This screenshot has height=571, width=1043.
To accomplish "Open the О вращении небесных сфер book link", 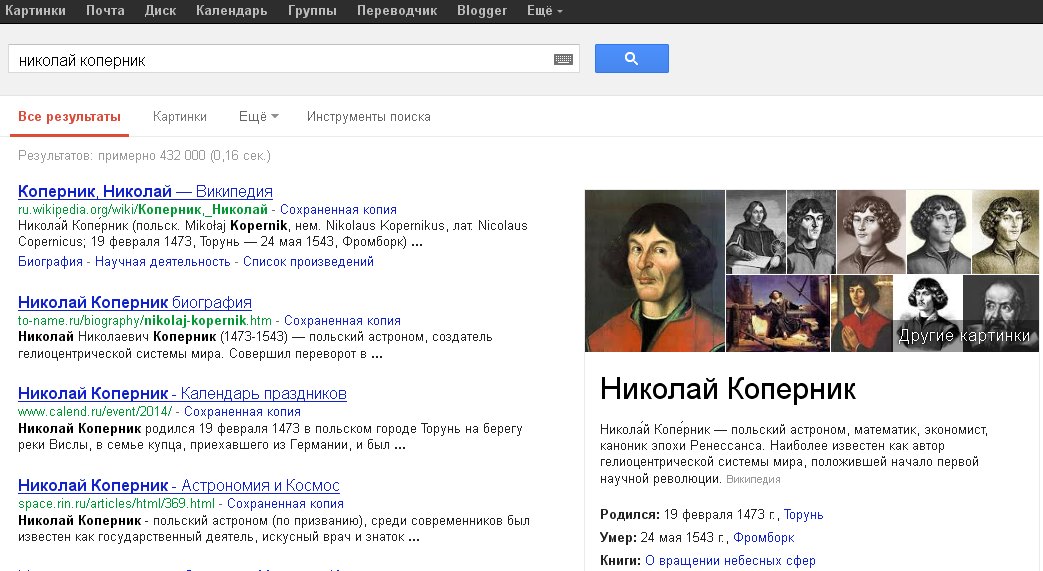I will [730, 561].
